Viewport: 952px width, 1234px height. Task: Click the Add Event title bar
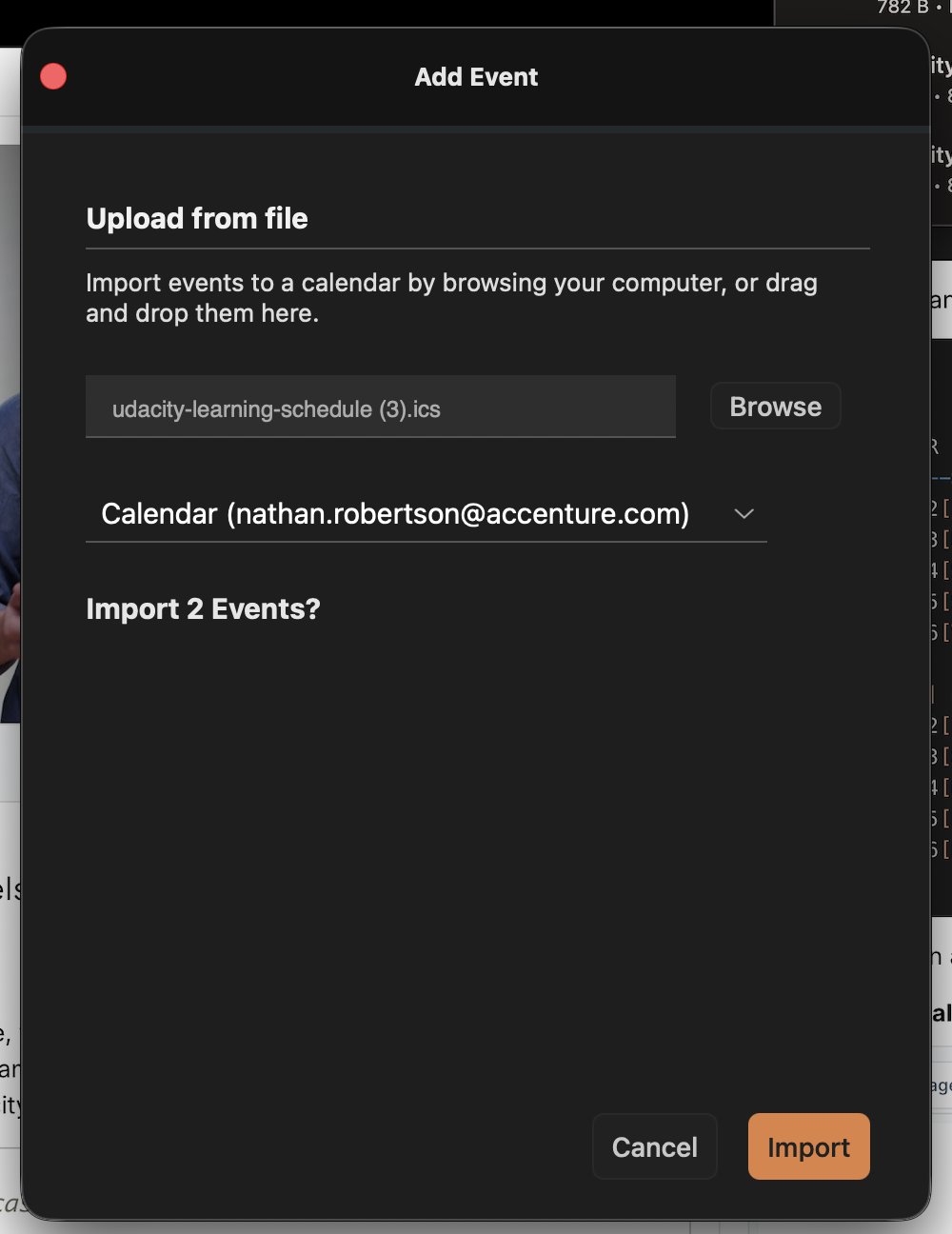pyautogui.click(x=476, y=77)
